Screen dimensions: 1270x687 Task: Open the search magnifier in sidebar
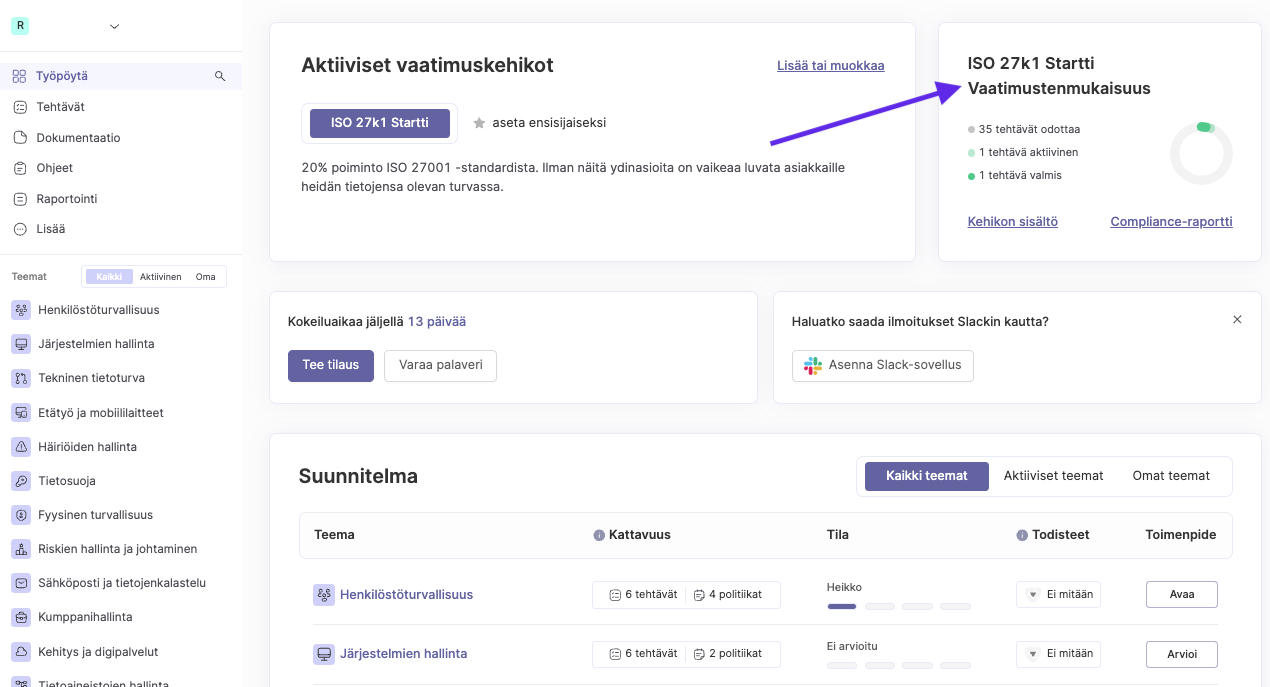(220, 76)
